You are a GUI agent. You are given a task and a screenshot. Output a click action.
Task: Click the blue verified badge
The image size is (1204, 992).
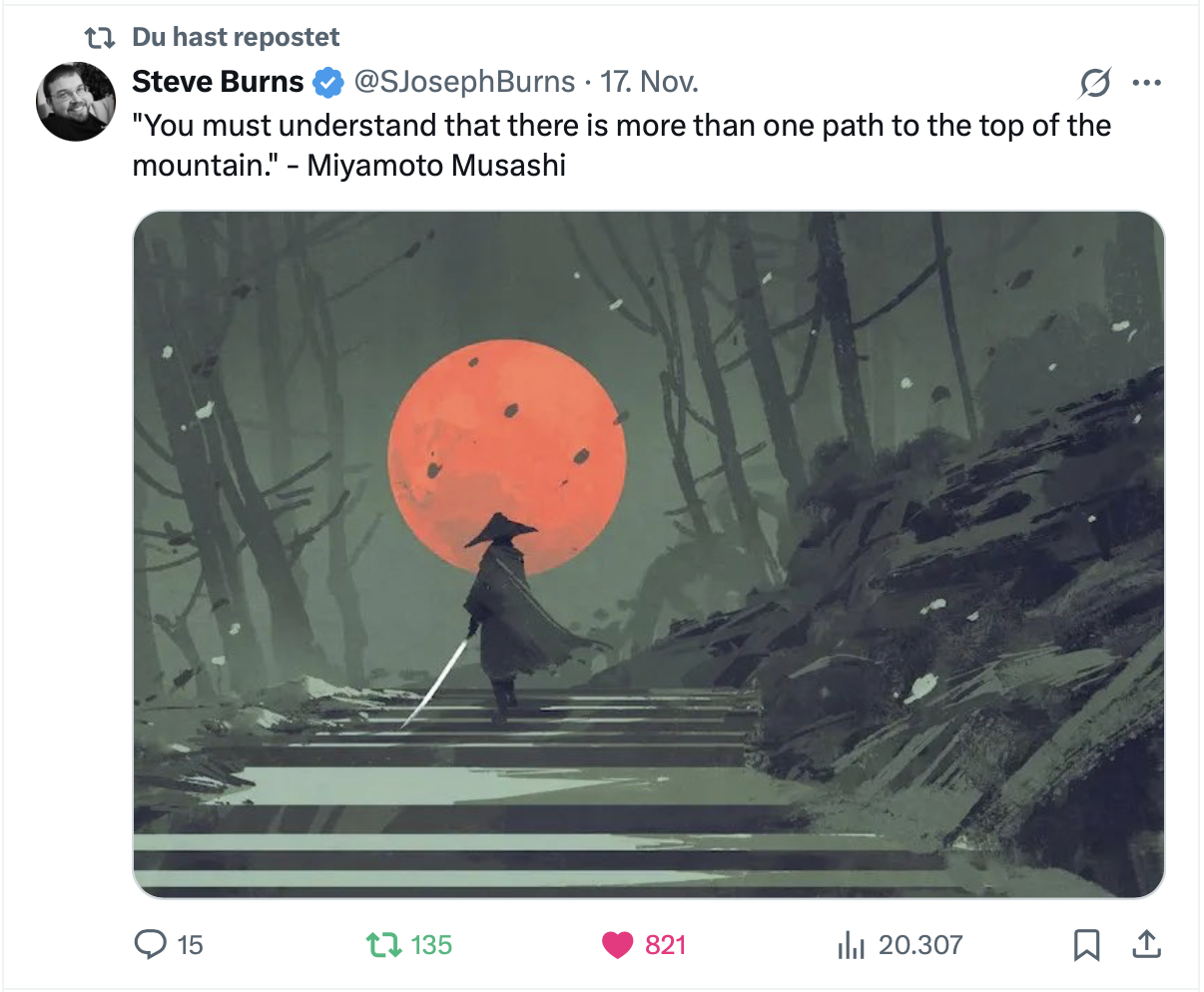coord(328,83)
